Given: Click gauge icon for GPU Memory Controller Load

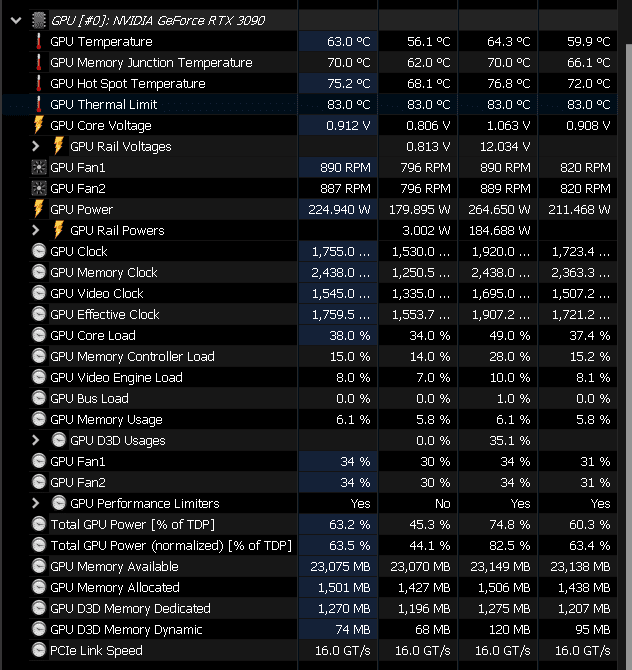Looking at the screenshot, I should [x=39, y=356].
